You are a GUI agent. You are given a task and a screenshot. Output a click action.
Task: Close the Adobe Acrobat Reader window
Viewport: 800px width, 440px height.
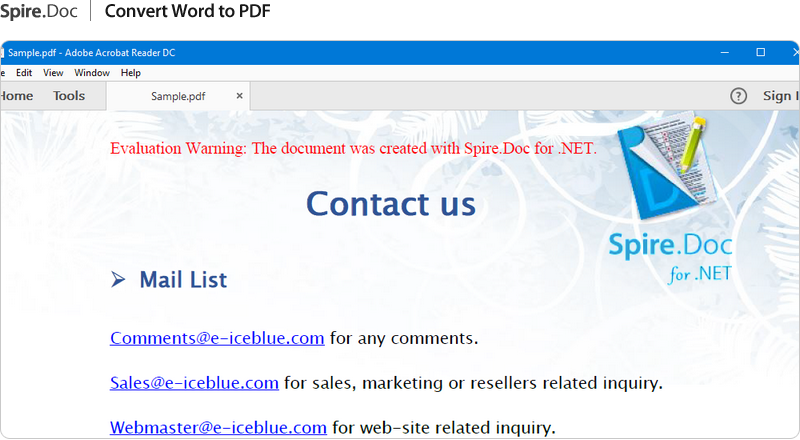[x=793, y=52]
